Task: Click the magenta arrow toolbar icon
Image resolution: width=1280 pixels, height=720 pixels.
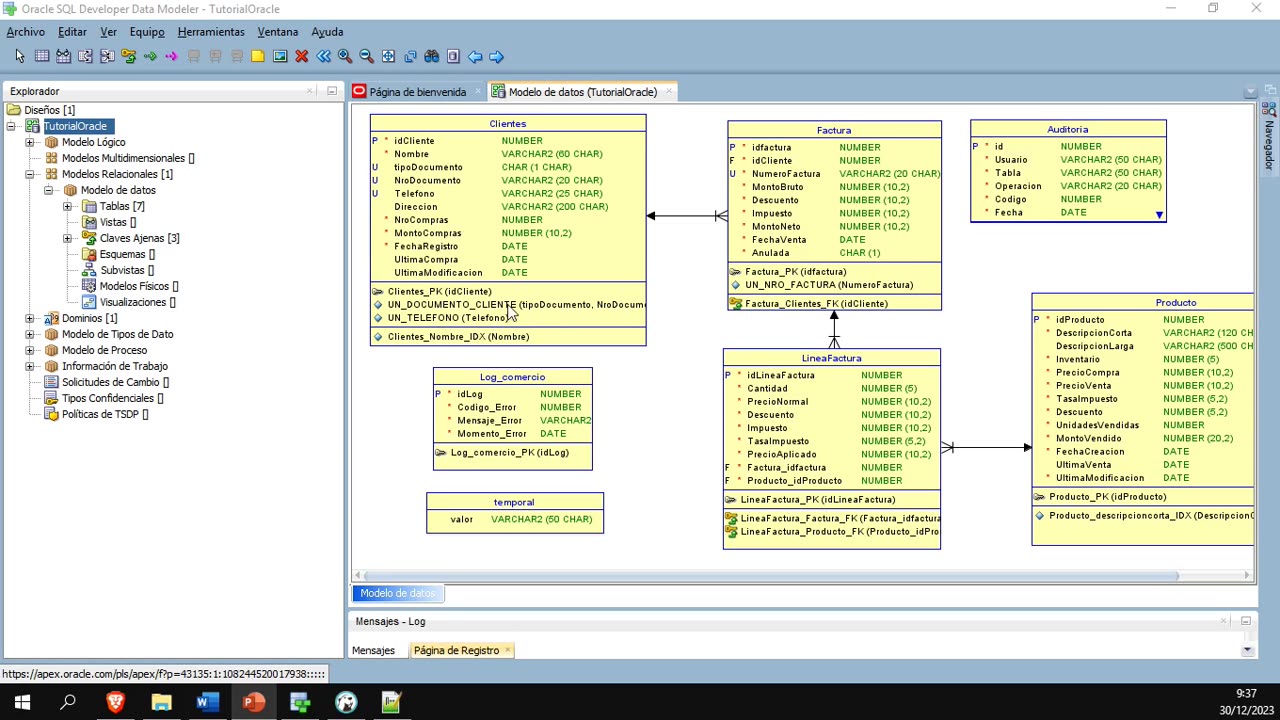Action: click(171, 57)
